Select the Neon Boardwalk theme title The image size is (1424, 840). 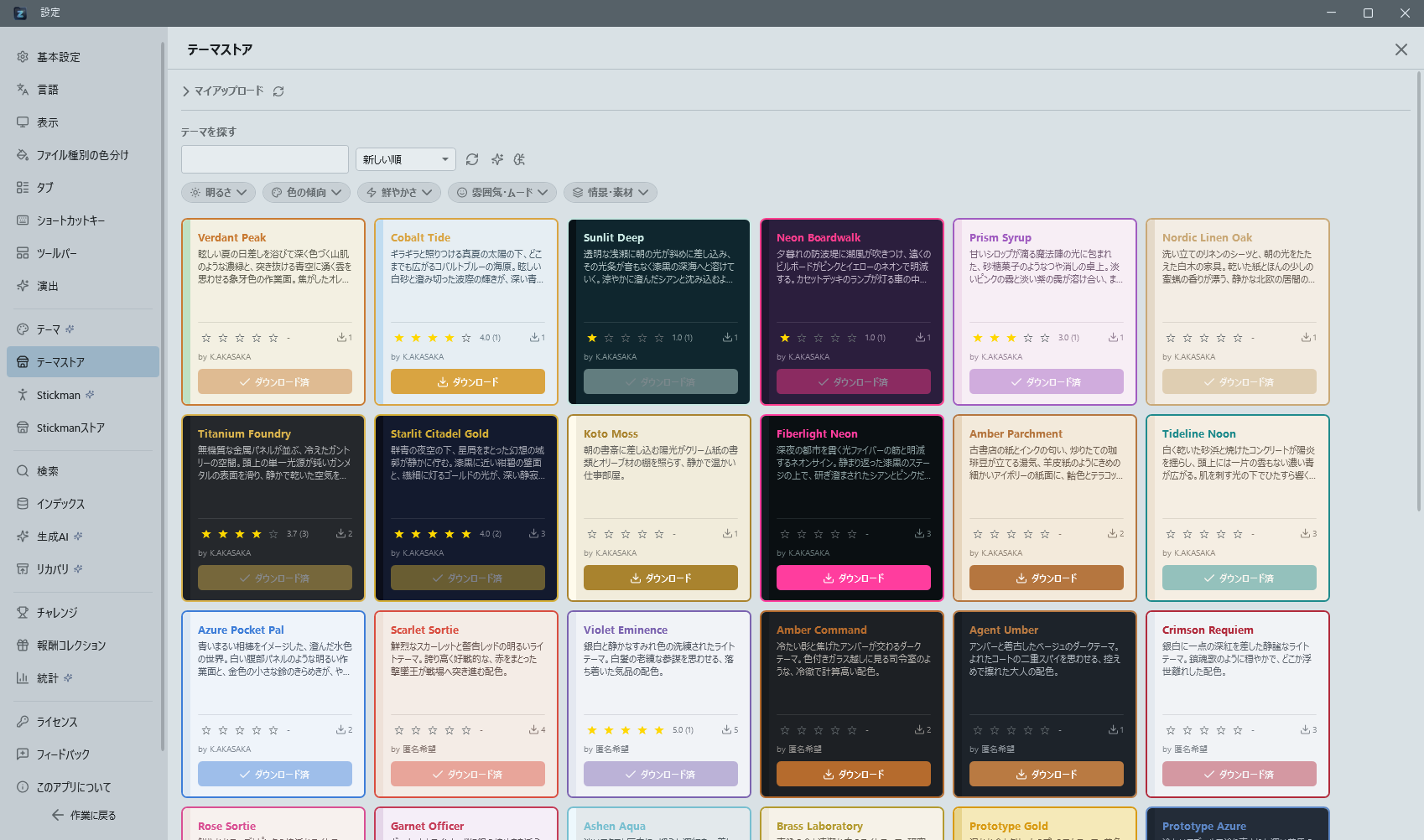819,237
